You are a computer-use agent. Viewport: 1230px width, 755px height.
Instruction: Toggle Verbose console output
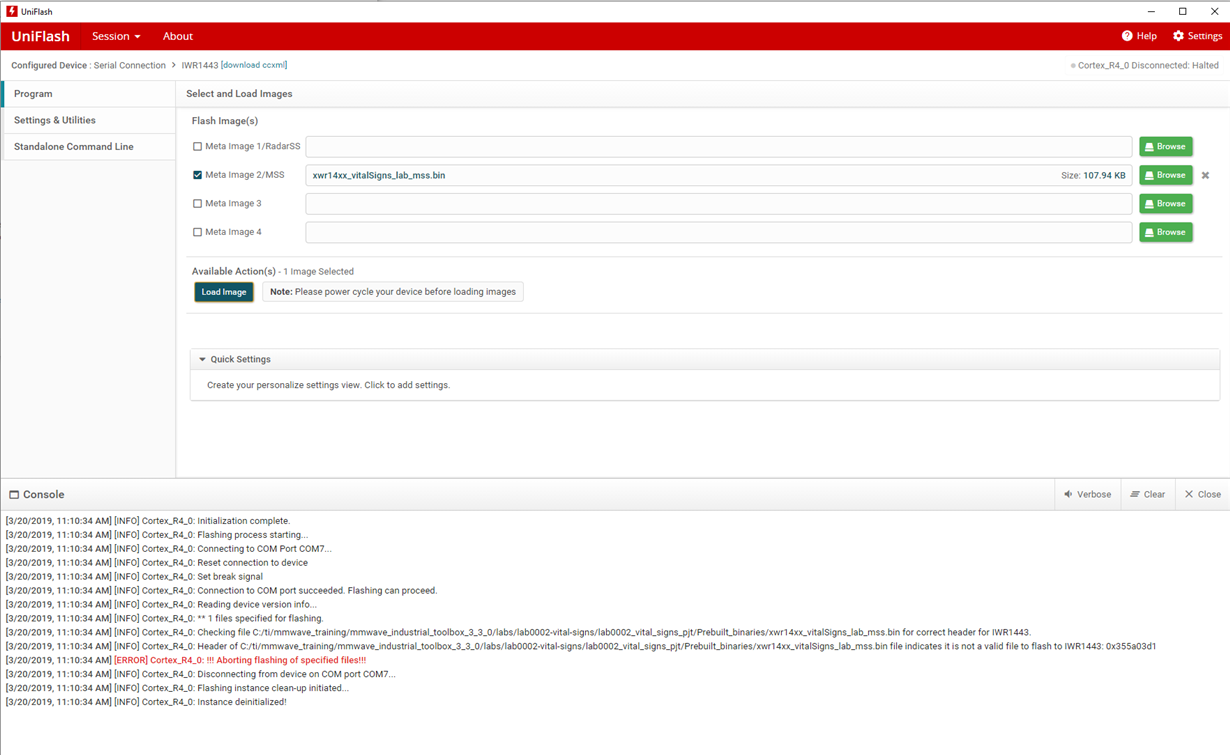coord(1087,494)
